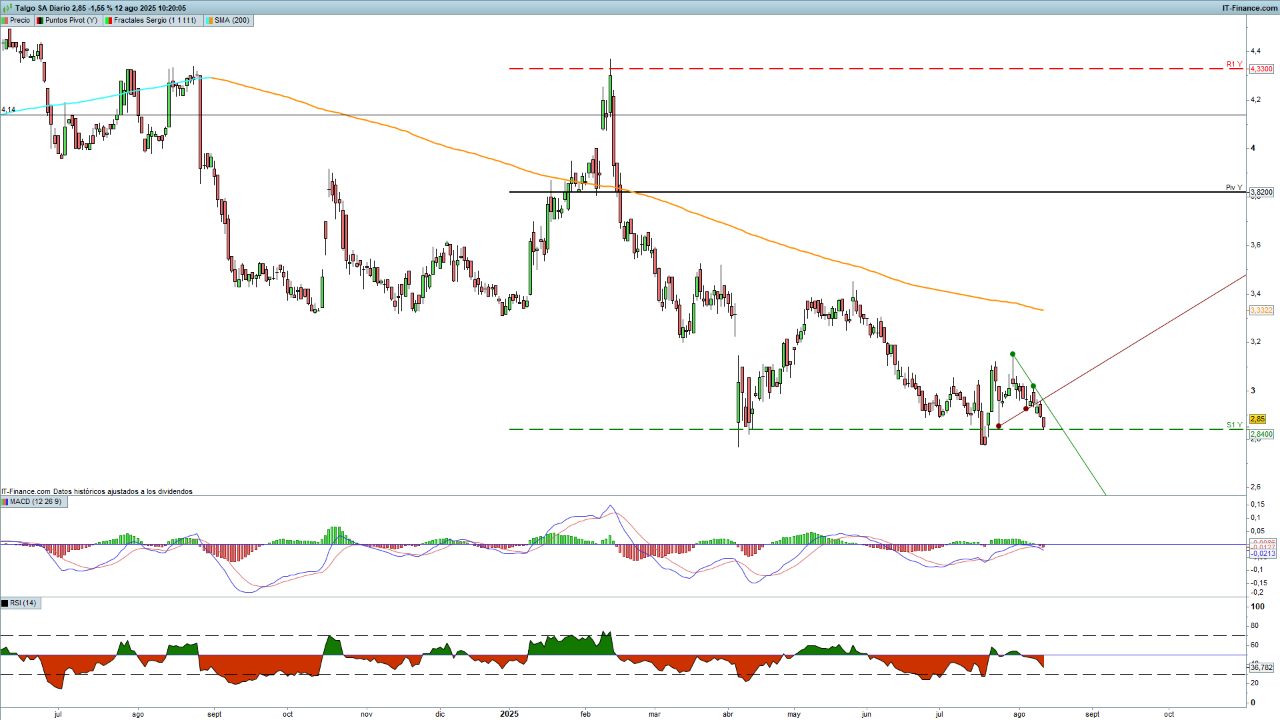
Task: Open Puntos Pivot (Y) indicator label
Action: tap(71, 20)
